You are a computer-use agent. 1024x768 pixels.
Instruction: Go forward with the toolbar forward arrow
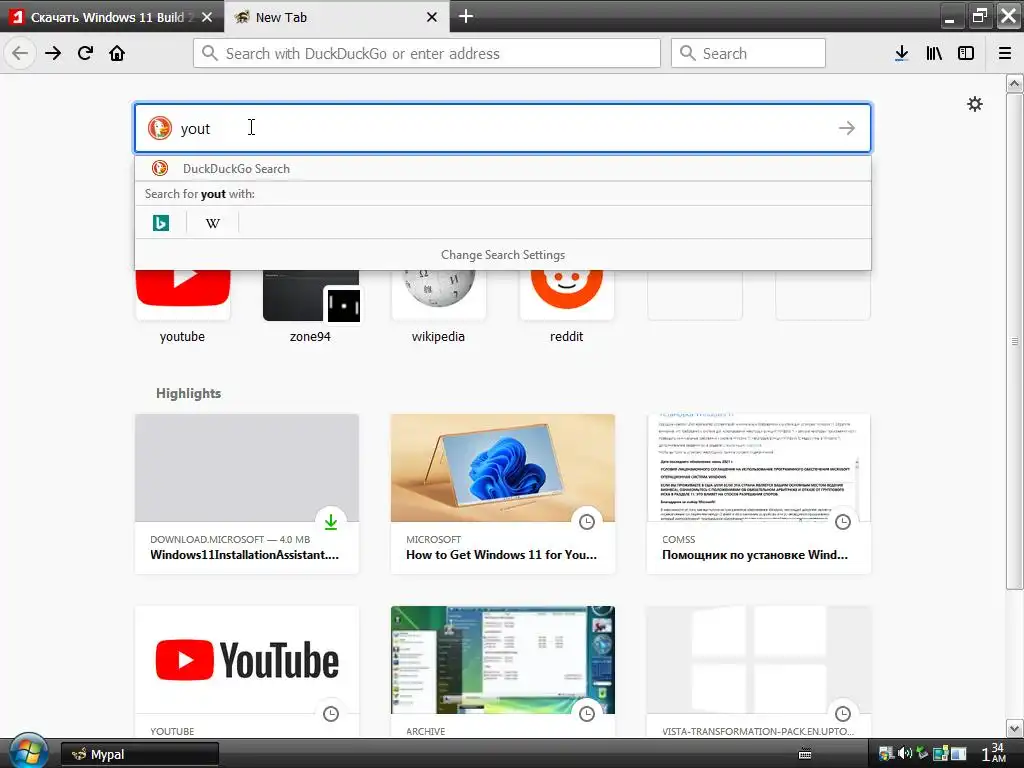point(53,53)
